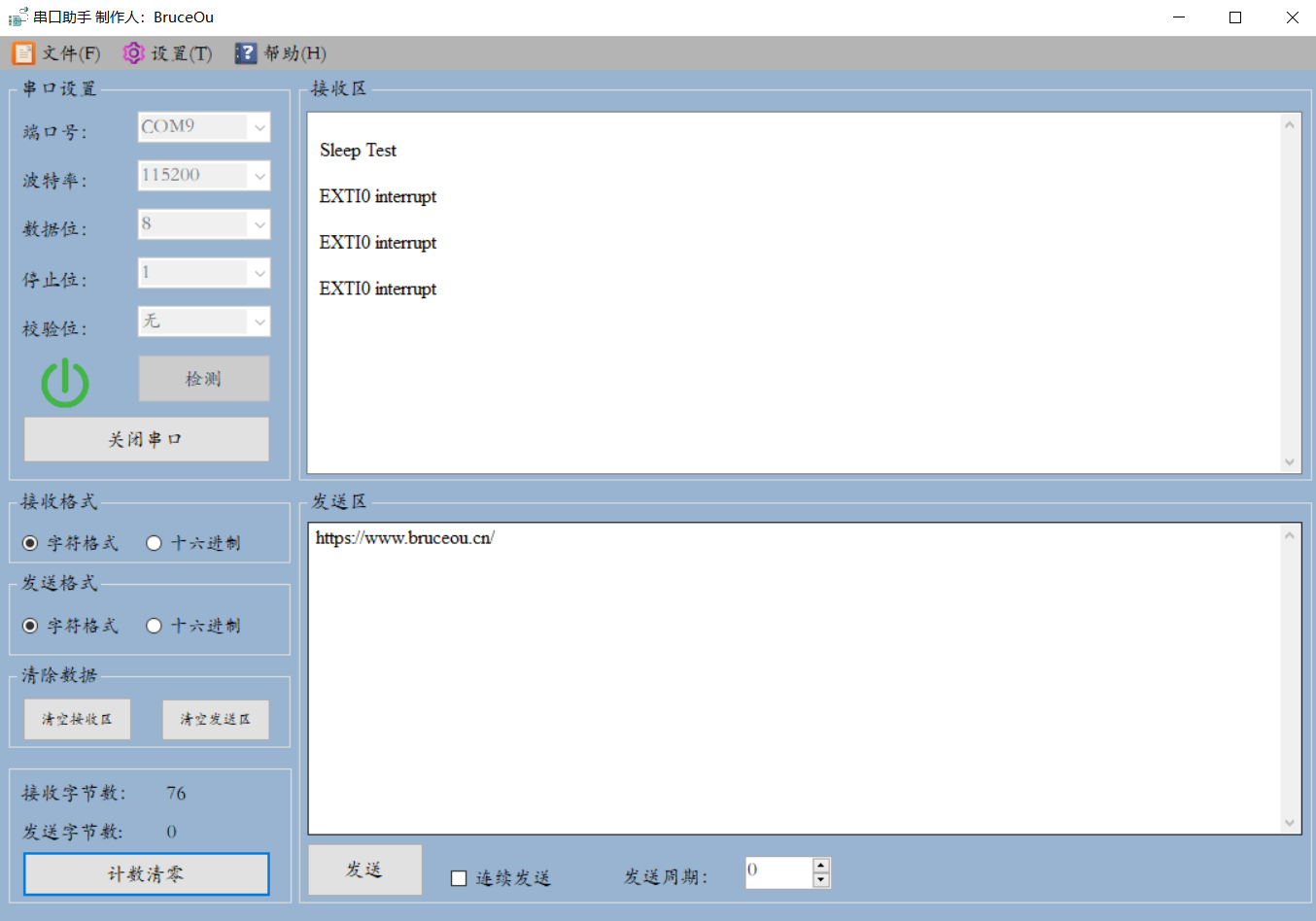The image size is (1316, 921).
Task: Select 字符格式 under 发送格式
Action: (x=70, y=626)
